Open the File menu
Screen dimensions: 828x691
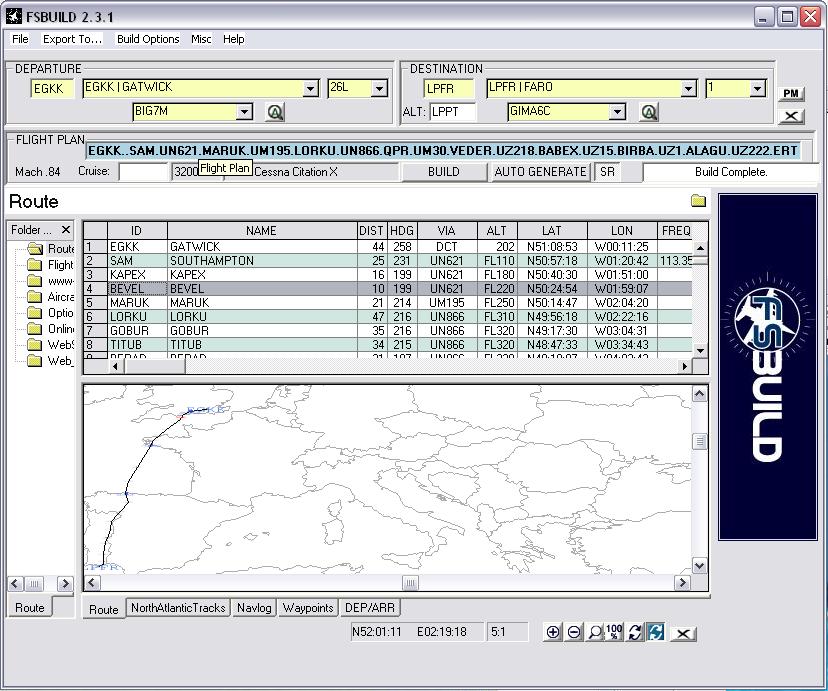21,39
